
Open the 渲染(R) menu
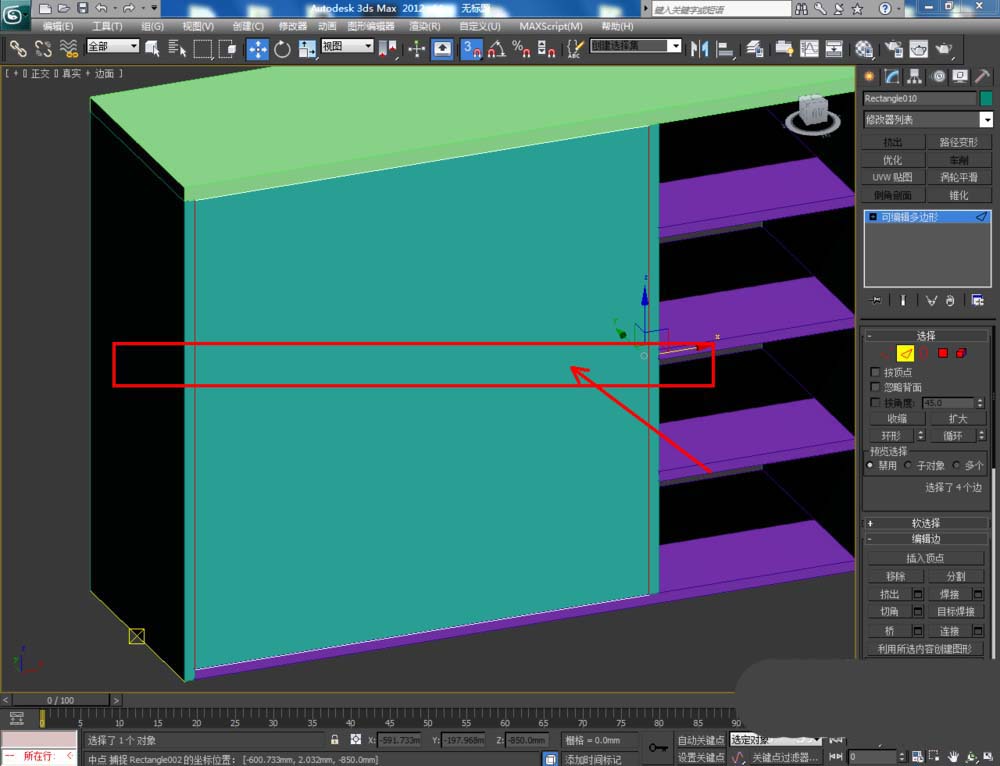(x=425, y=26)
